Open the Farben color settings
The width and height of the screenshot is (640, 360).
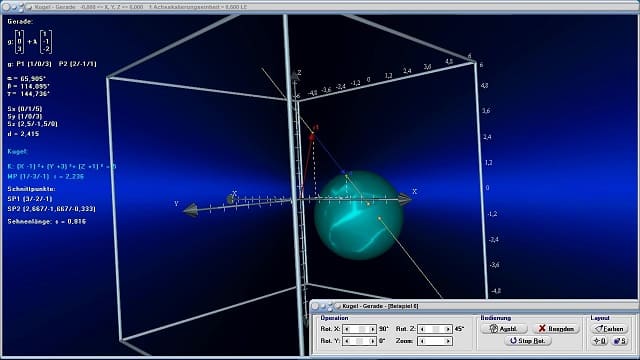(609, 329)
